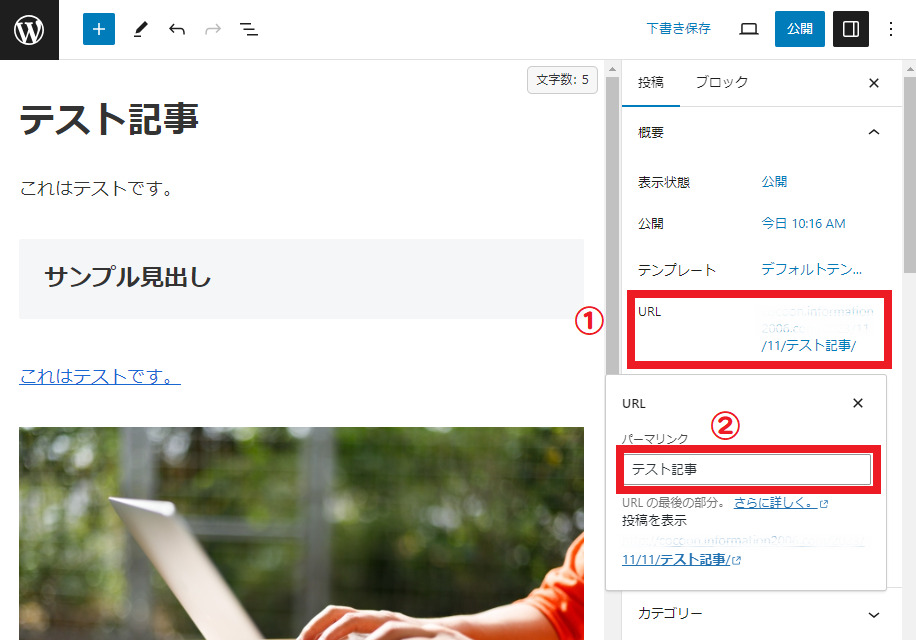Click 下書き保存 to save draft
Image resolution: width=916 pixels, height=640 pixels.
click(x=678, y=29)
